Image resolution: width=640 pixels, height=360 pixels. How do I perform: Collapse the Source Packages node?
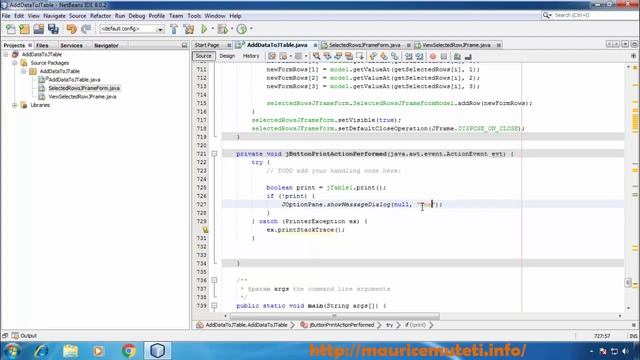(x=15, y=63)
